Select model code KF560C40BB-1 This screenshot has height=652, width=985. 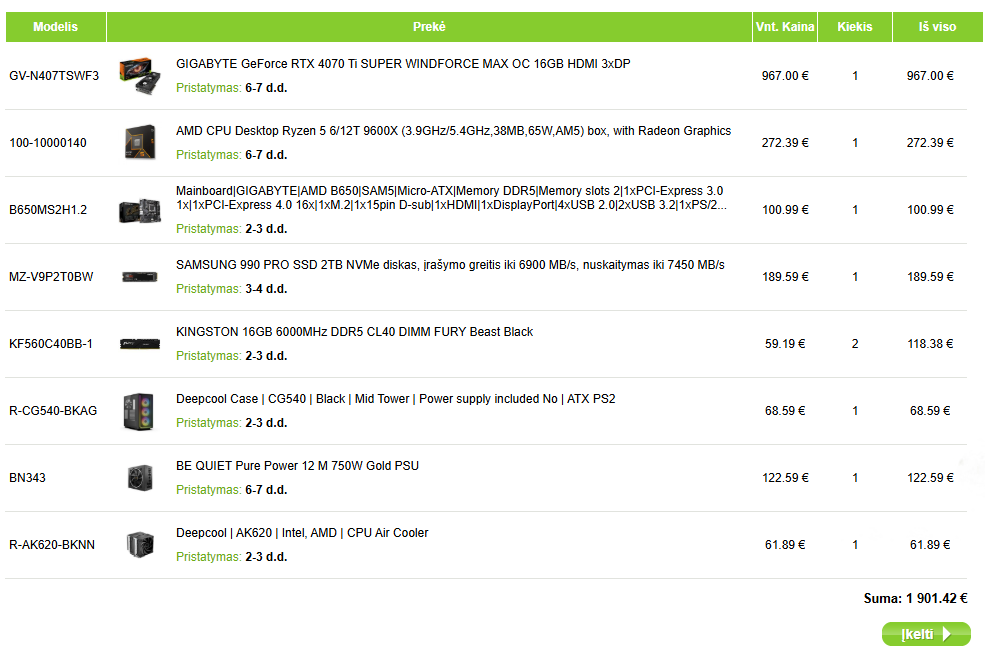click(50, 344)
